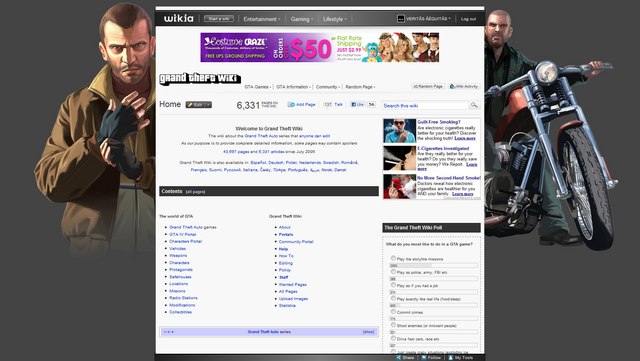Open the Staff link
The image size is (640, 361).
coord(283,277)
